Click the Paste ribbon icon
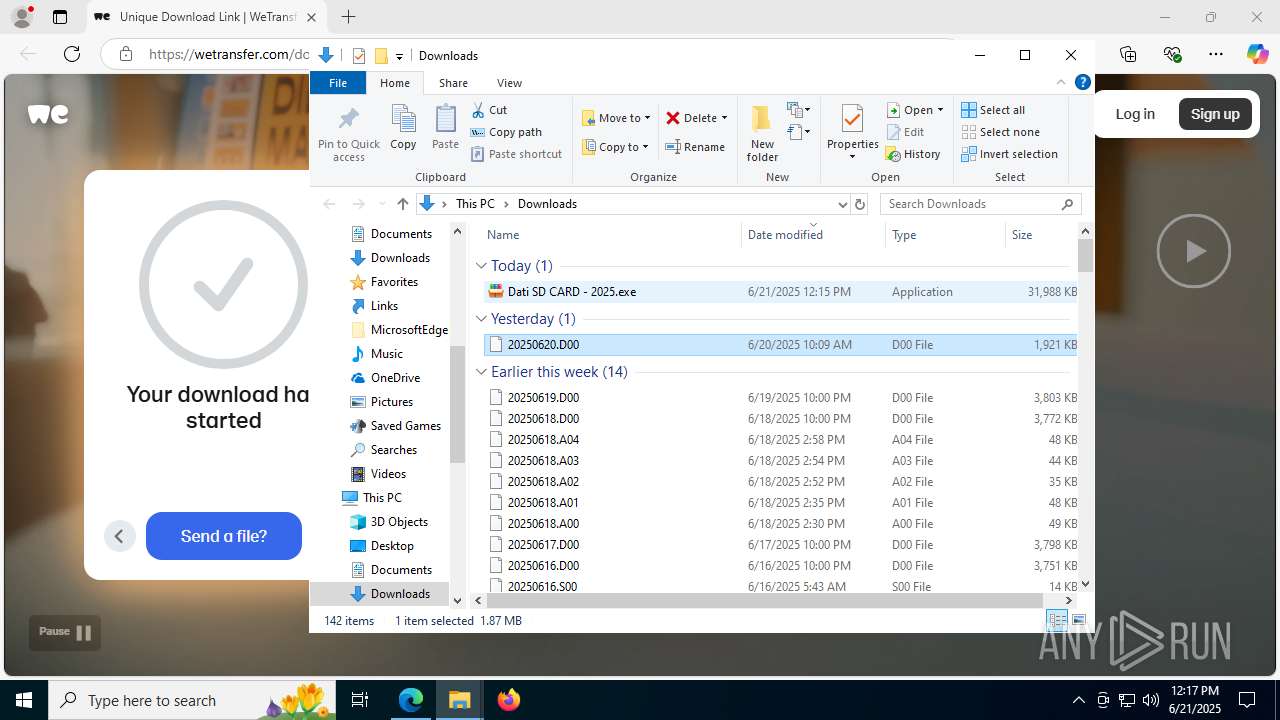 [x=445, y=127]
